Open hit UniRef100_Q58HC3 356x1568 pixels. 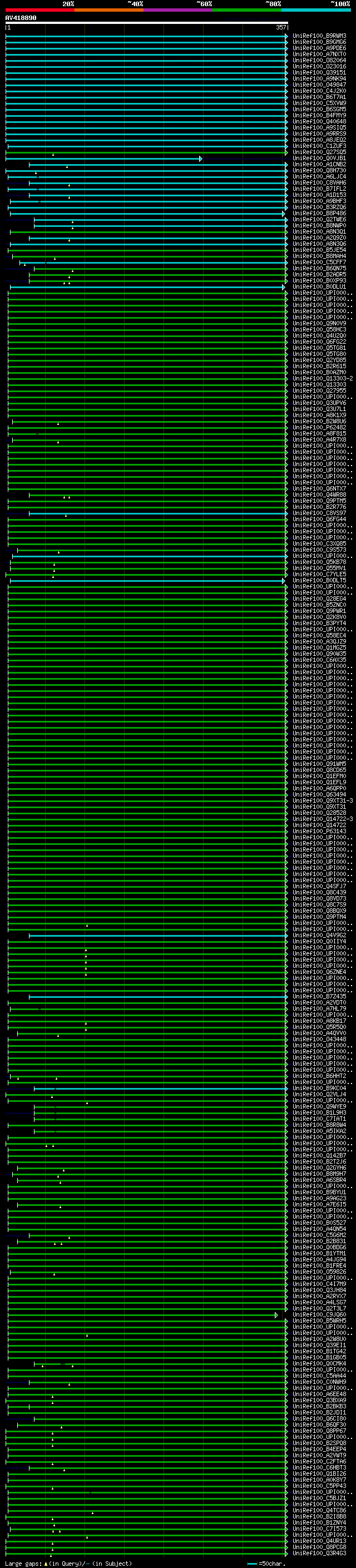[x=319, y=329]
